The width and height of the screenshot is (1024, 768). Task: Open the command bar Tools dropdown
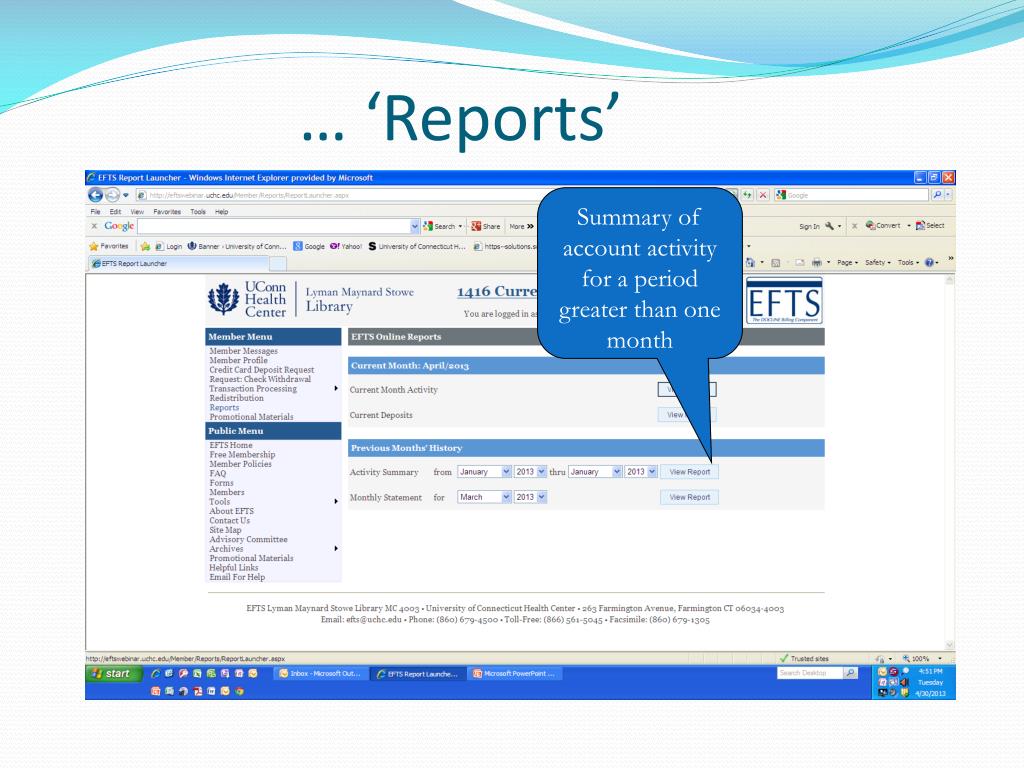coord(908,263)
